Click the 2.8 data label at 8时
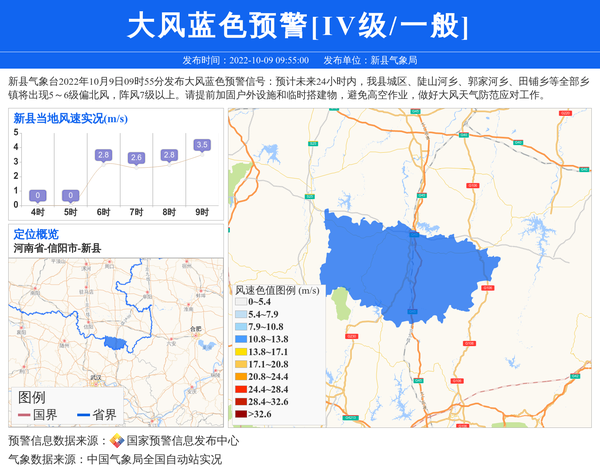The width and height of the screenshot is (600, 471). click(x=169, y=155)
